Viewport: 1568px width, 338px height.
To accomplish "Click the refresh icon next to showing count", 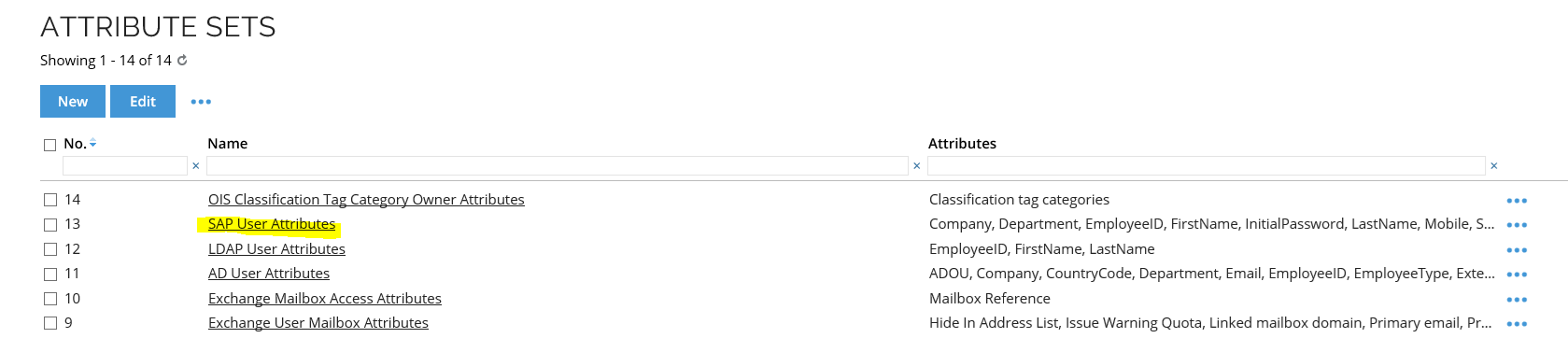I will 182,60.
